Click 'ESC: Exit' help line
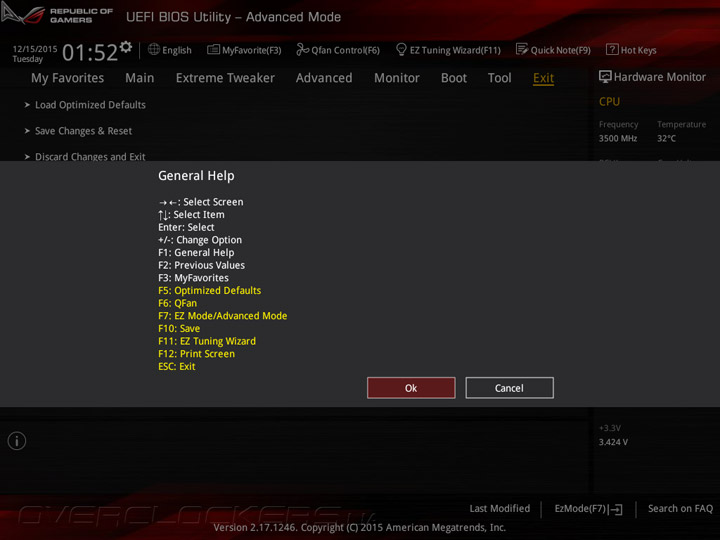The width and height of the screenshot is (720, 540). coord(177,366)
